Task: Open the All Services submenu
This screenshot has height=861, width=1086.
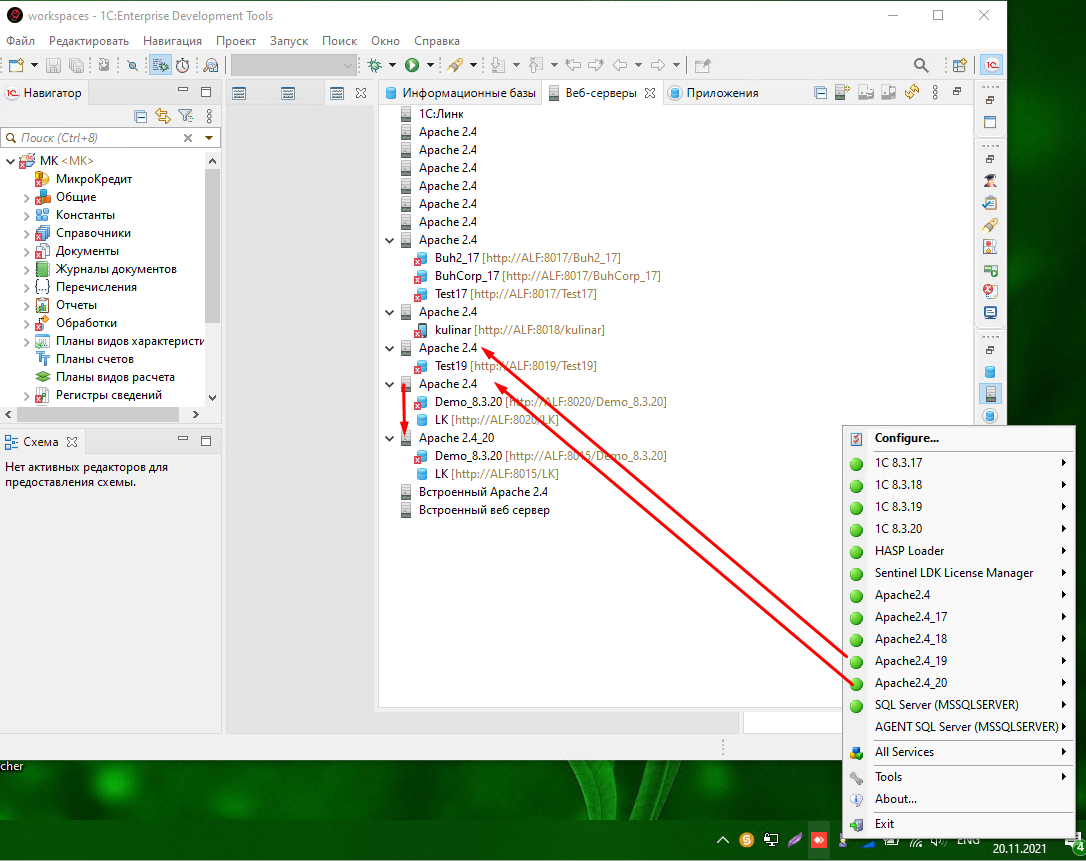Action: (x=959, y=752)
